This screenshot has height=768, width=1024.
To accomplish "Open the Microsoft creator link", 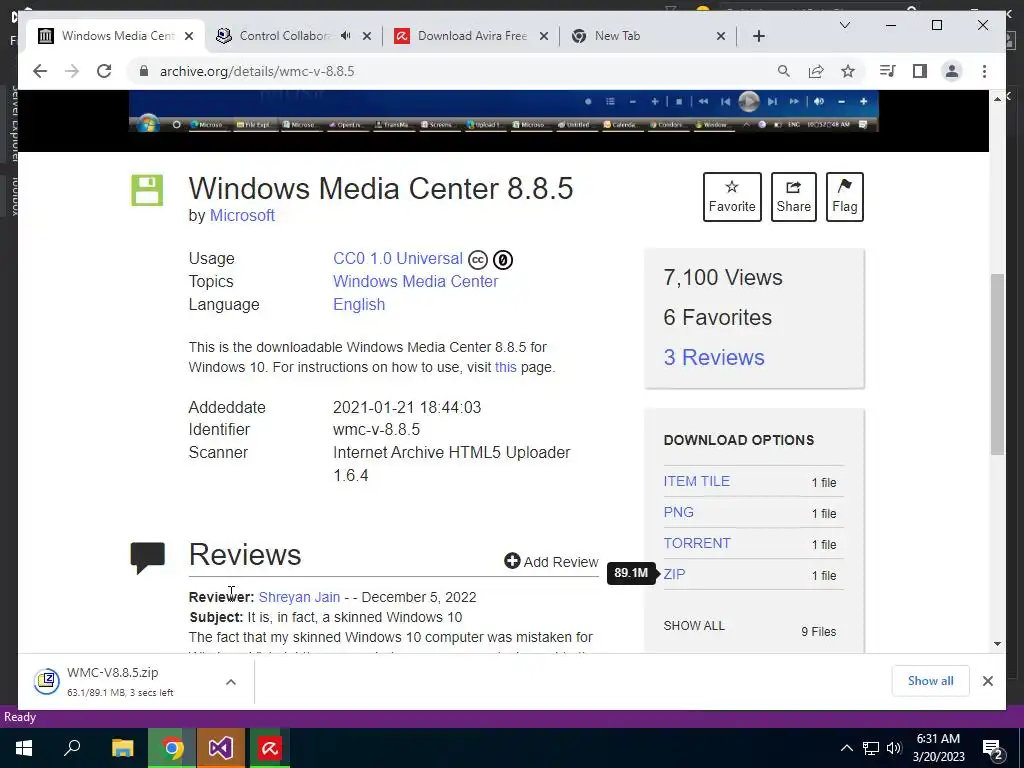I will 242,216.
